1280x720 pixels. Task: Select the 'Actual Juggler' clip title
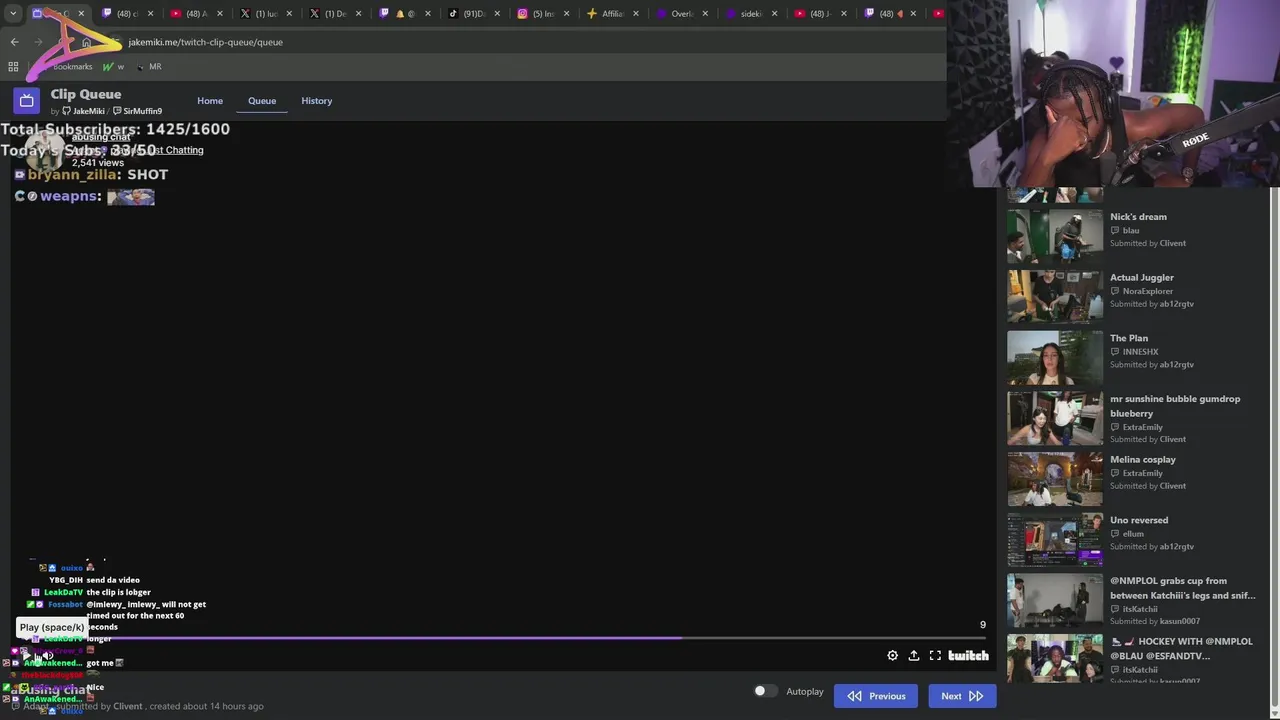click(1142, 278)
